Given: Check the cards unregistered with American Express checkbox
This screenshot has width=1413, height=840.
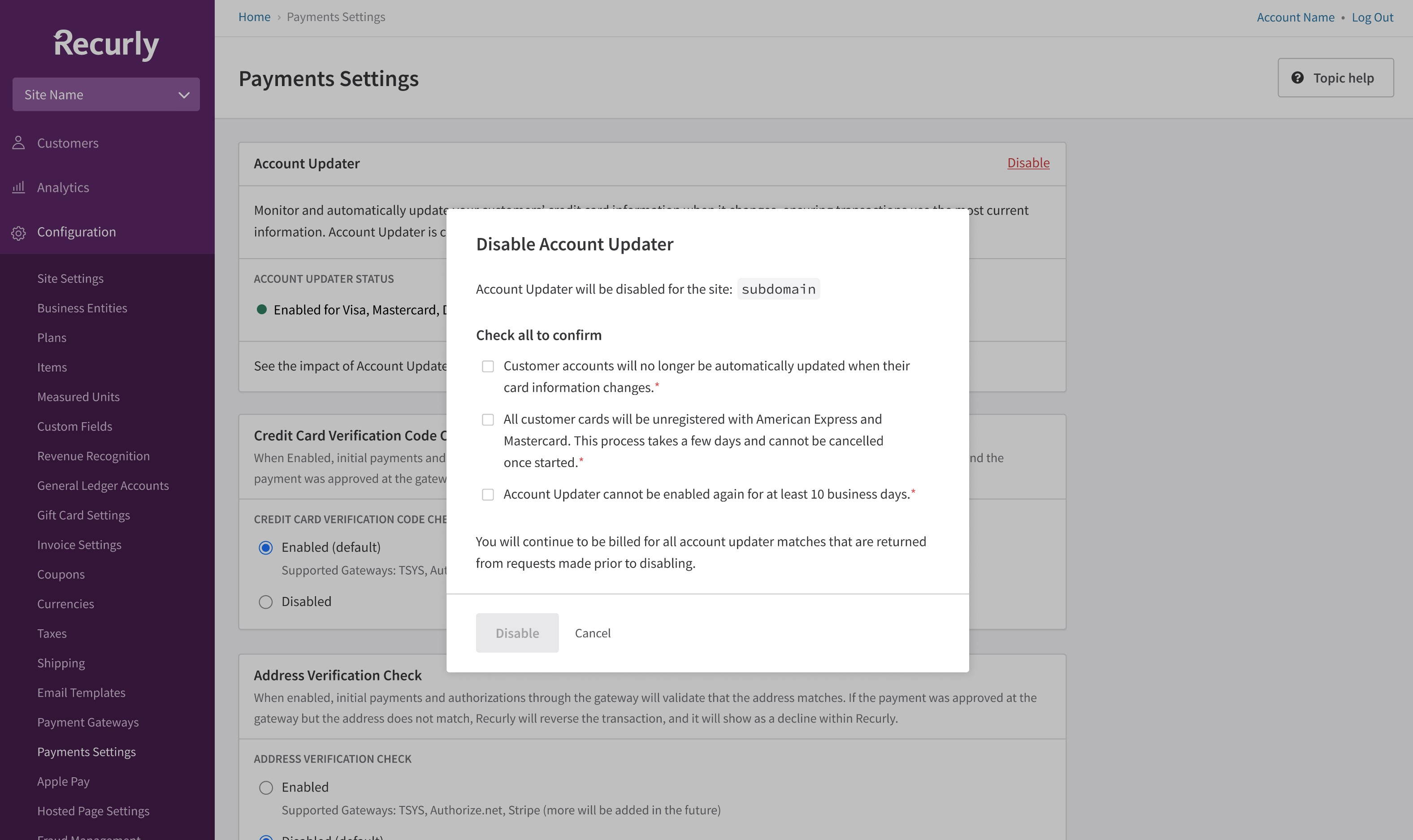Looking at the screenshot, I should [487, 420].
